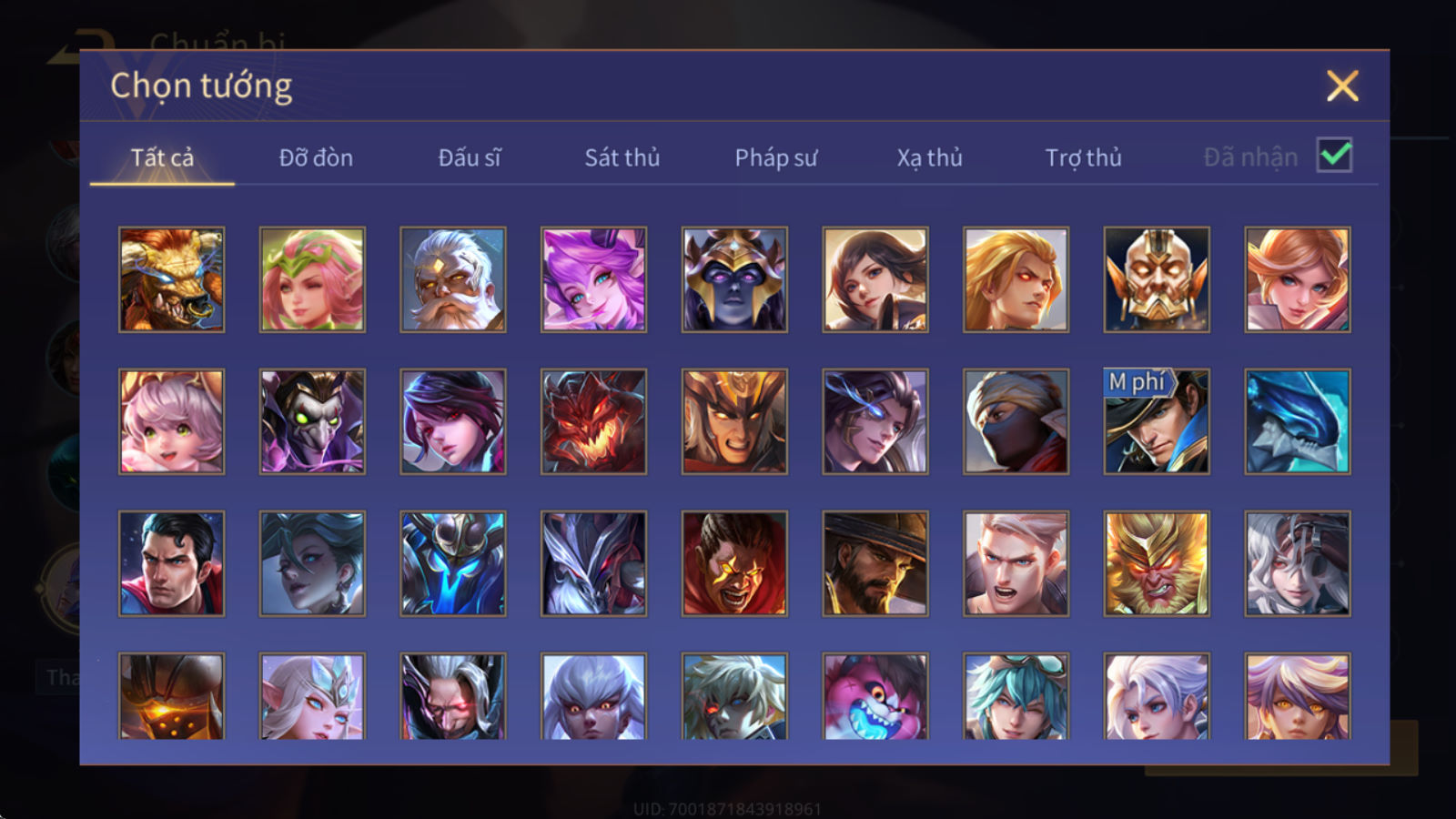
Task: Select the red demon face hero portrait
Action: tap(594, 421)
